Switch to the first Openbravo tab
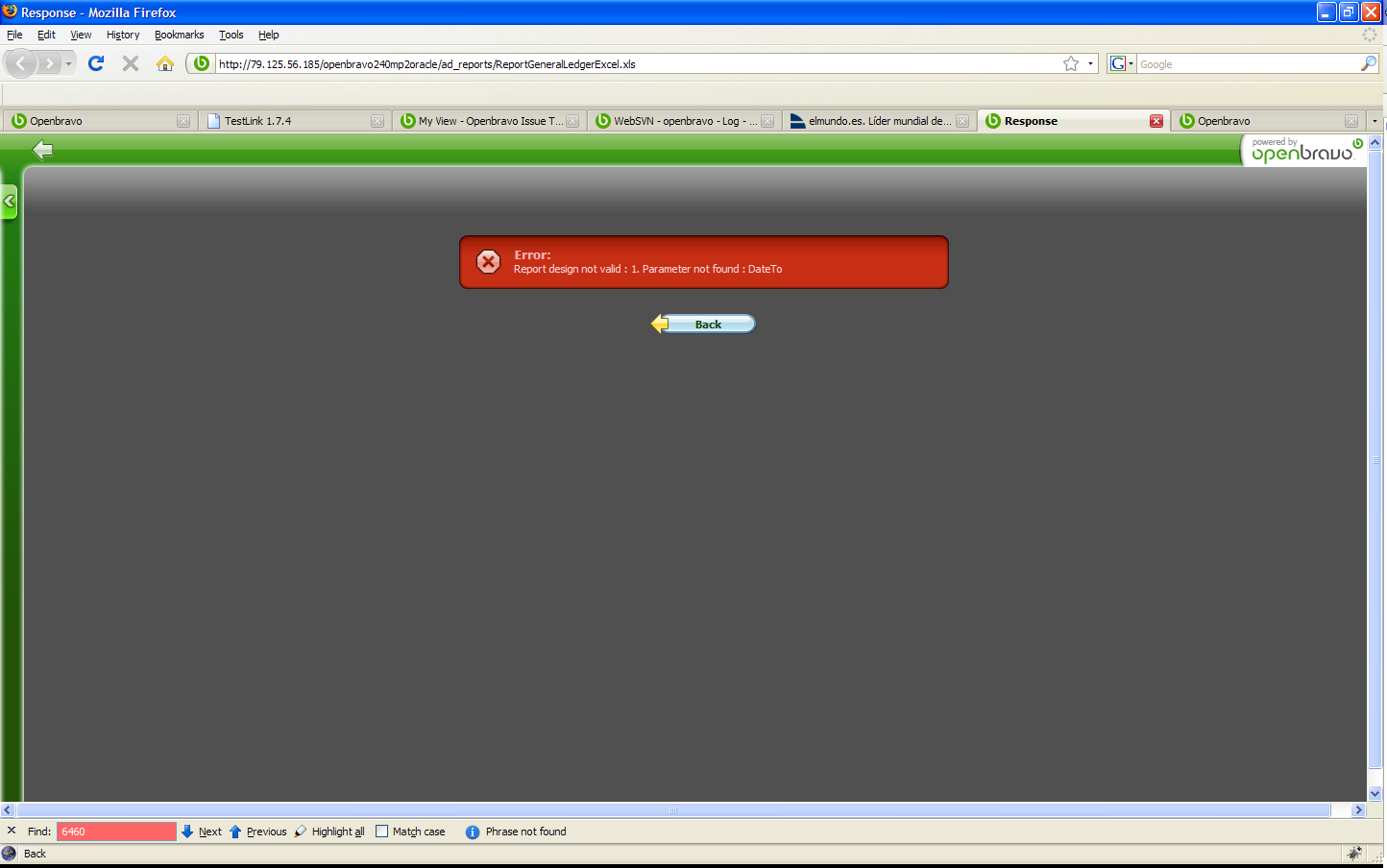The image size is (1387, 868). click(x=100, y=121)
